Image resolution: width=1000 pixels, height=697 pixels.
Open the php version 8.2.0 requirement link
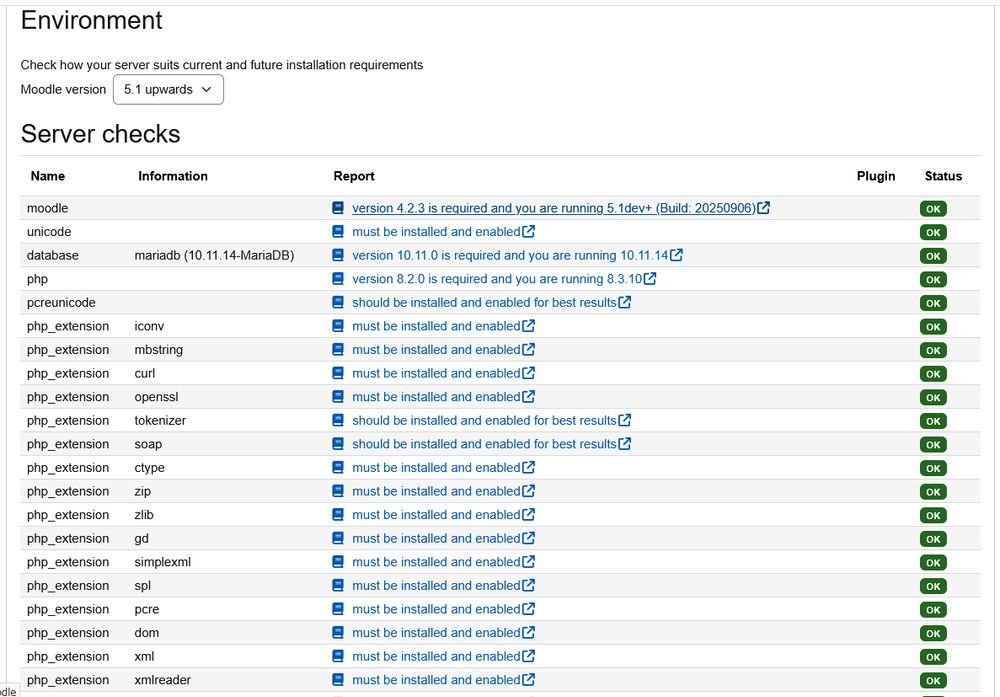point(497,279)
